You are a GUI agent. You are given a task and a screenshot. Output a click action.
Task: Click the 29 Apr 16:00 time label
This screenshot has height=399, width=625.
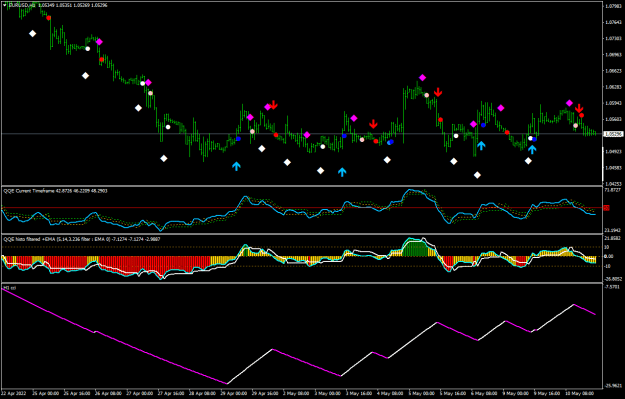(x=266, y=393)
